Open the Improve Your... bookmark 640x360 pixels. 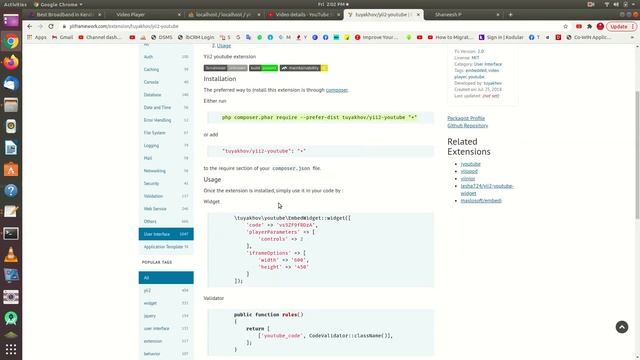pyautogui.click(x=376, y=37)
